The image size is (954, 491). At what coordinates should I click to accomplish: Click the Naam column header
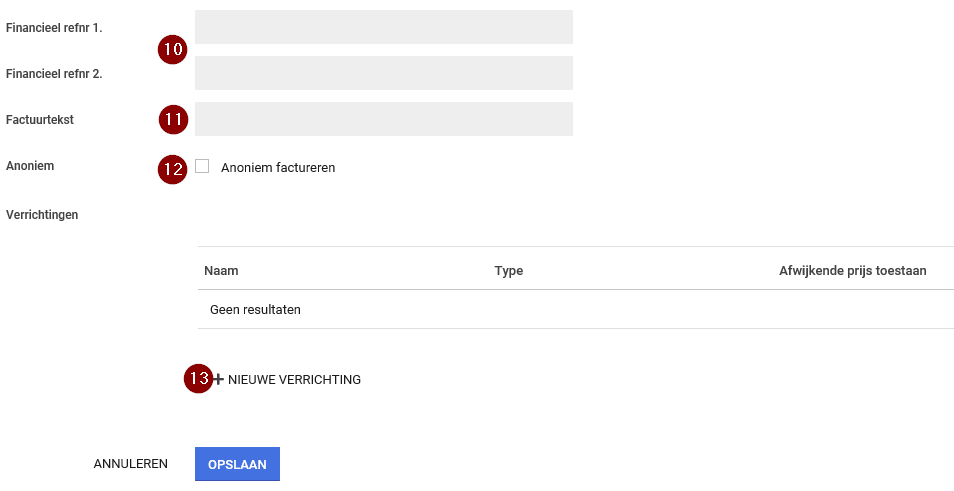(221, 271)
